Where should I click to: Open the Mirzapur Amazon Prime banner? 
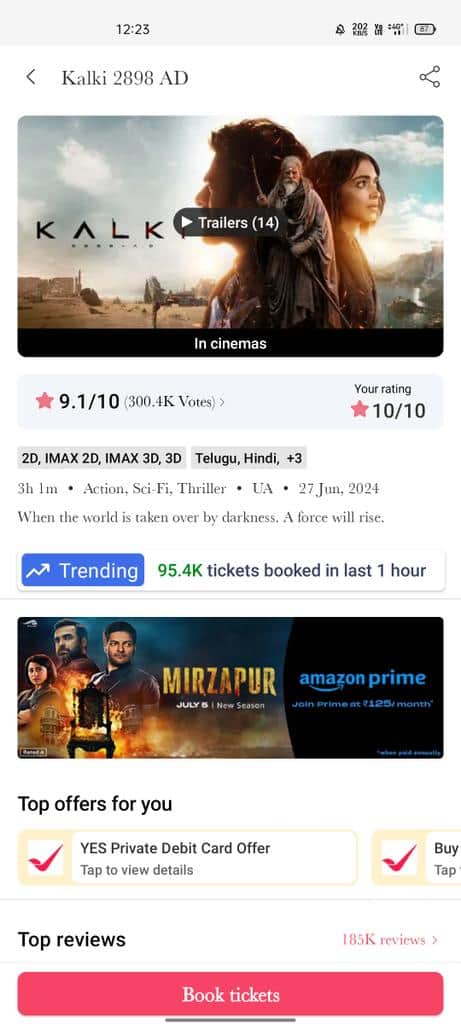(230, 688)
